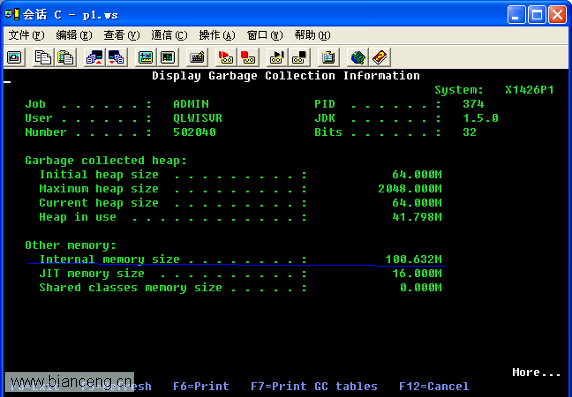This screenshot has width=572, height=397.
Task: Open the color mapping toolbar icon
Action: 168,57
